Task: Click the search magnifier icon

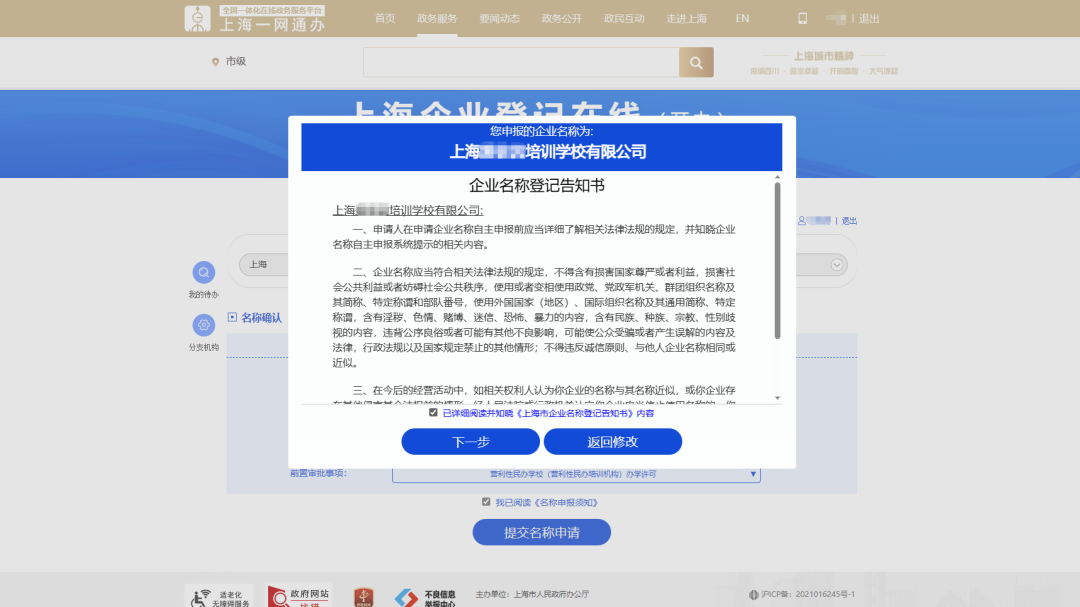Action: coord(696,62)
